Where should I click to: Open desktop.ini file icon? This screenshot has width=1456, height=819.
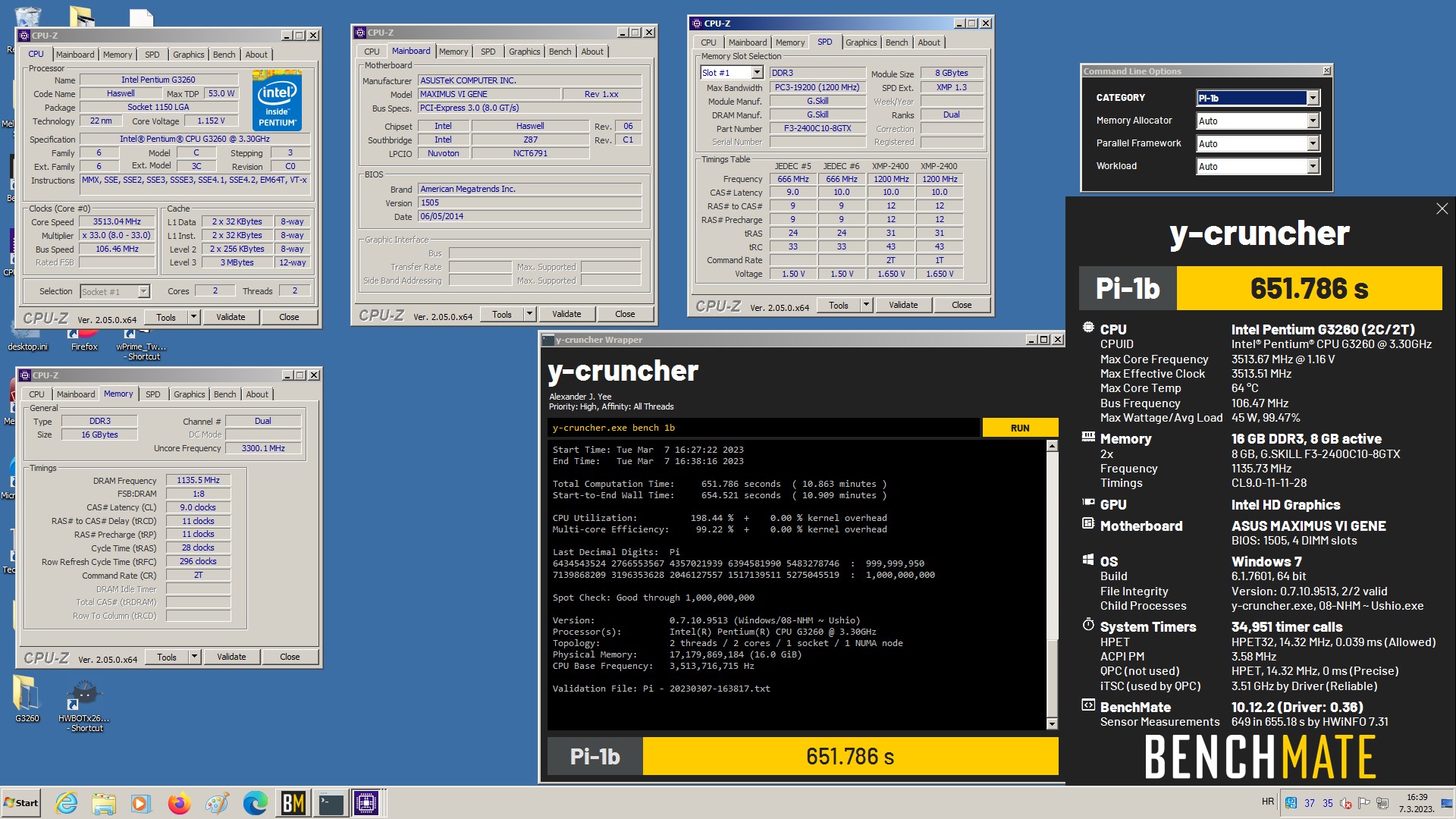click(27, 340)
